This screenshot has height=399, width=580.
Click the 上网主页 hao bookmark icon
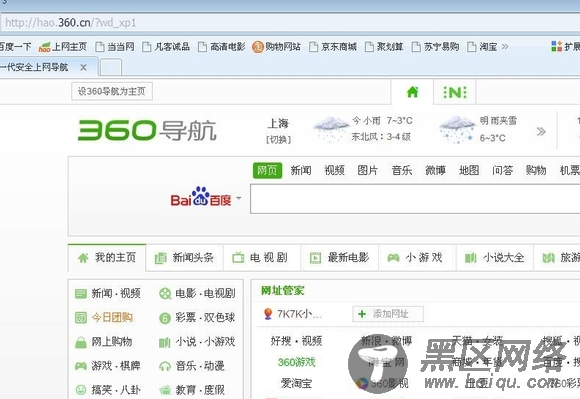(x=44, y=47)
